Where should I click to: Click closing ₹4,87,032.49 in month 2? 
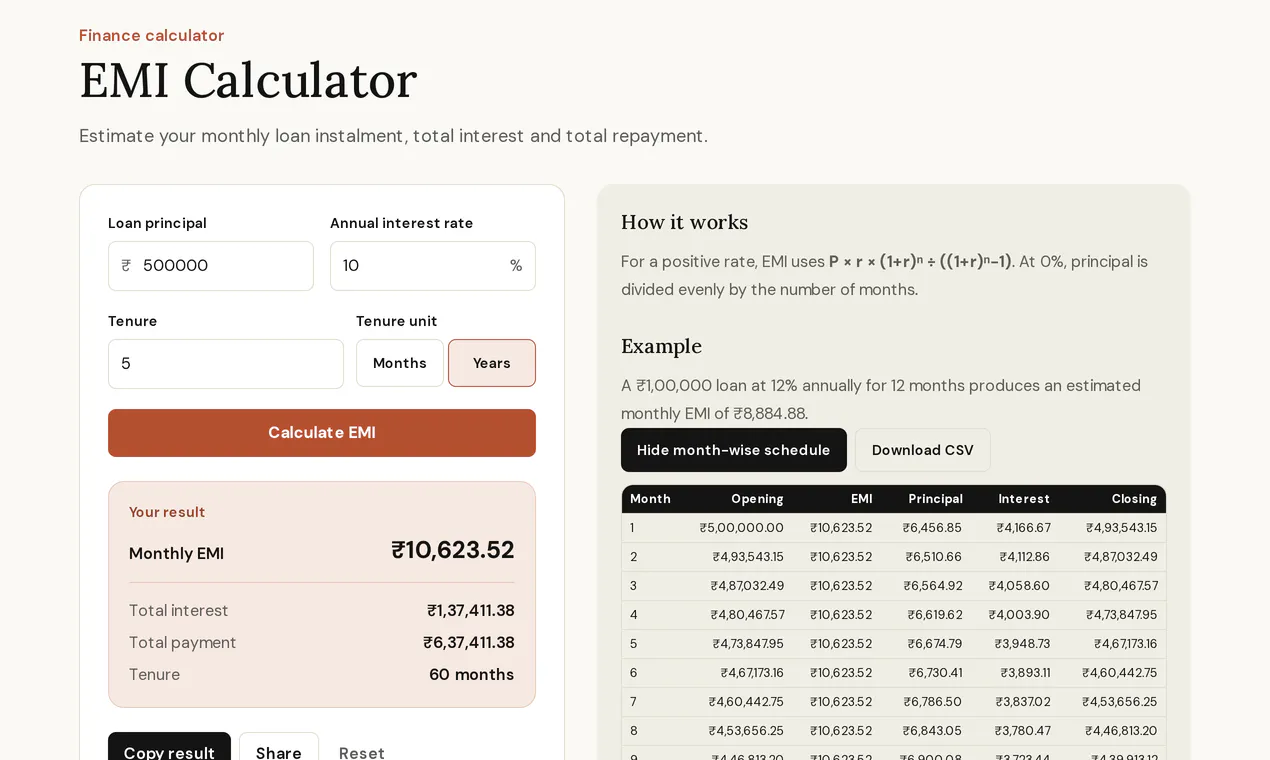1121,557
